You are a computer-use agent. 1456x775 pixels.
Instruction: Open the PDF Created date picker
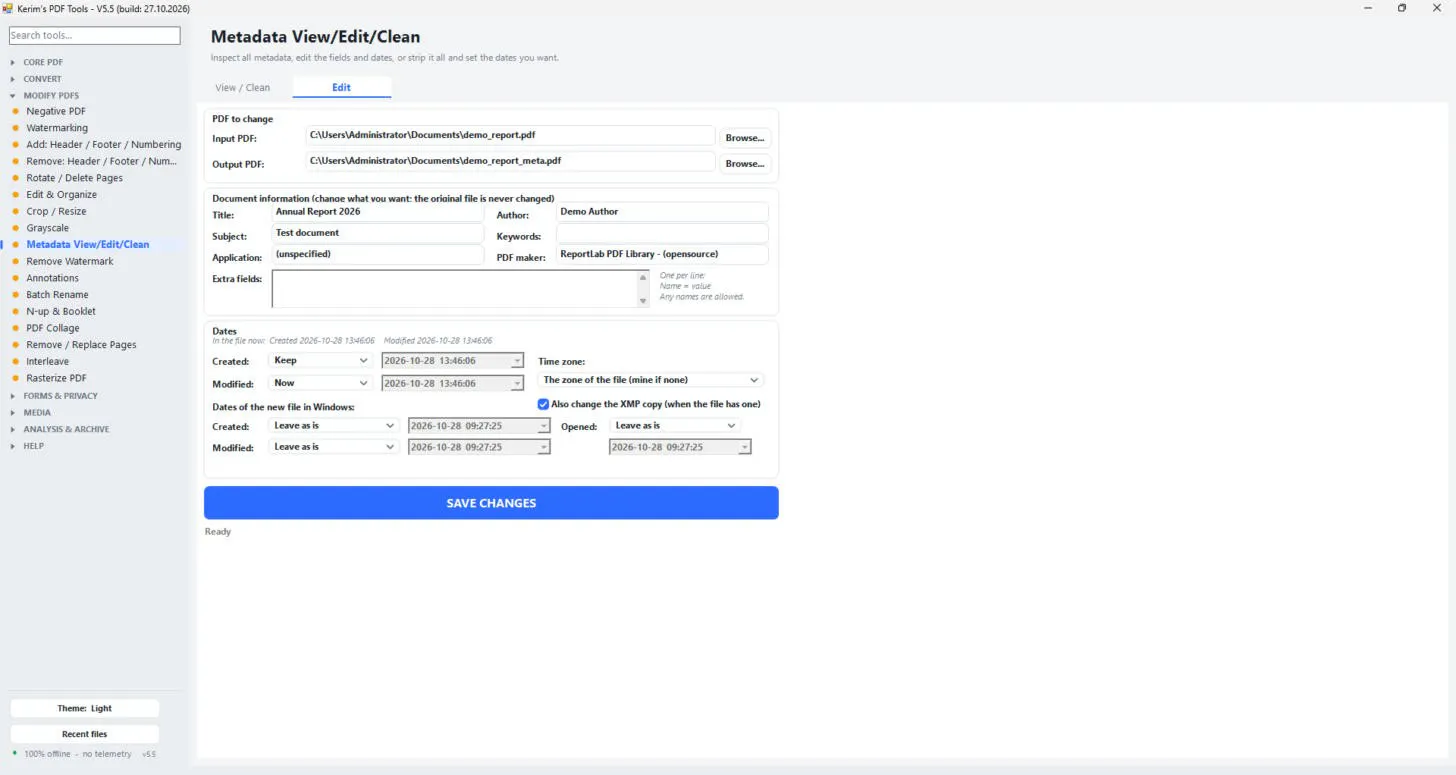coord(517,361)
